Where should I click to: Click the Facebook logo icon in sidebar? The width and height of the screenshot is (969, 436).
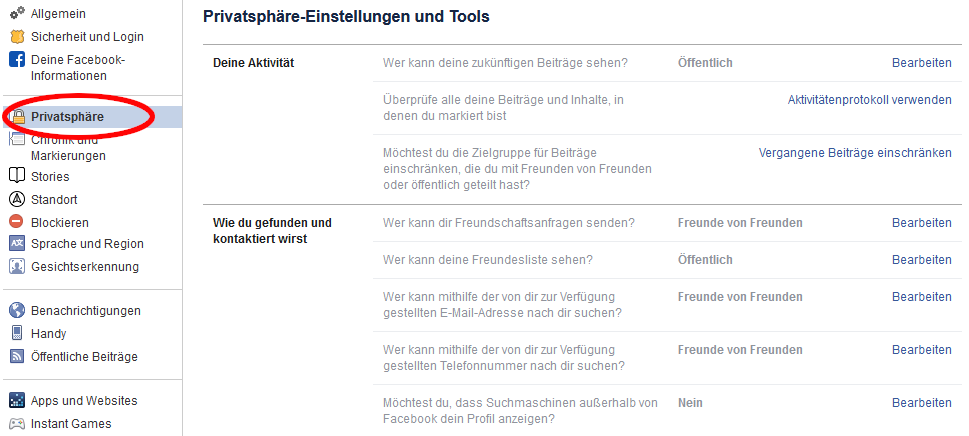16,59
